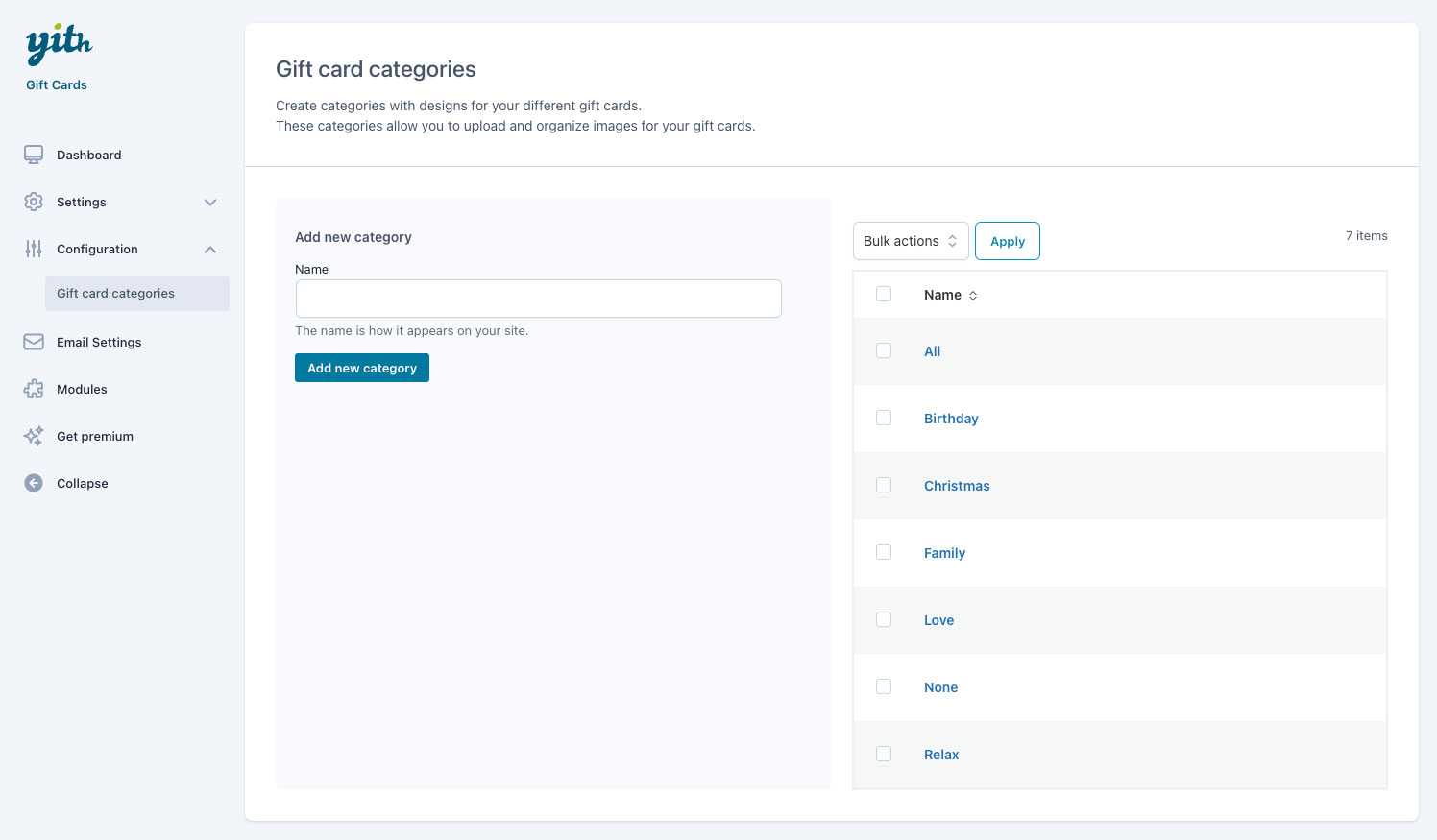This screenshot has width=1437, height=840.
Task: Click the YITH logo
Action: 59,44
